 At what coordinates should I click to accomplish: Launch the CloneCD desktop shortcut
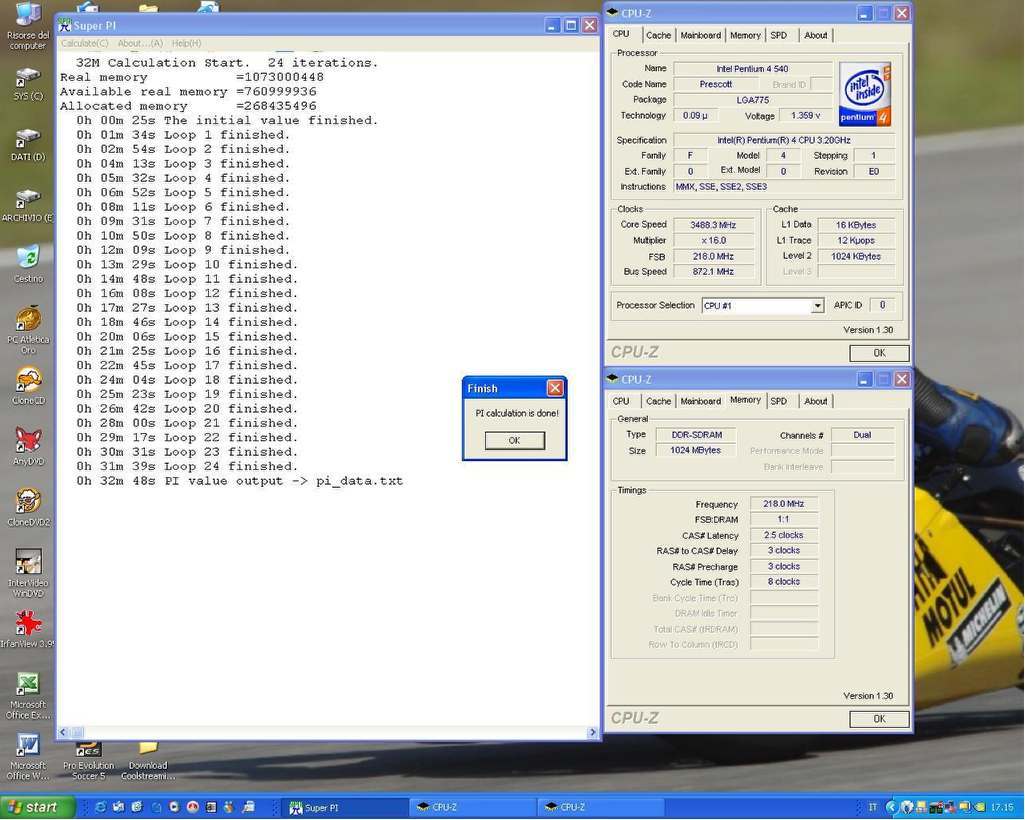pos(27,381)
